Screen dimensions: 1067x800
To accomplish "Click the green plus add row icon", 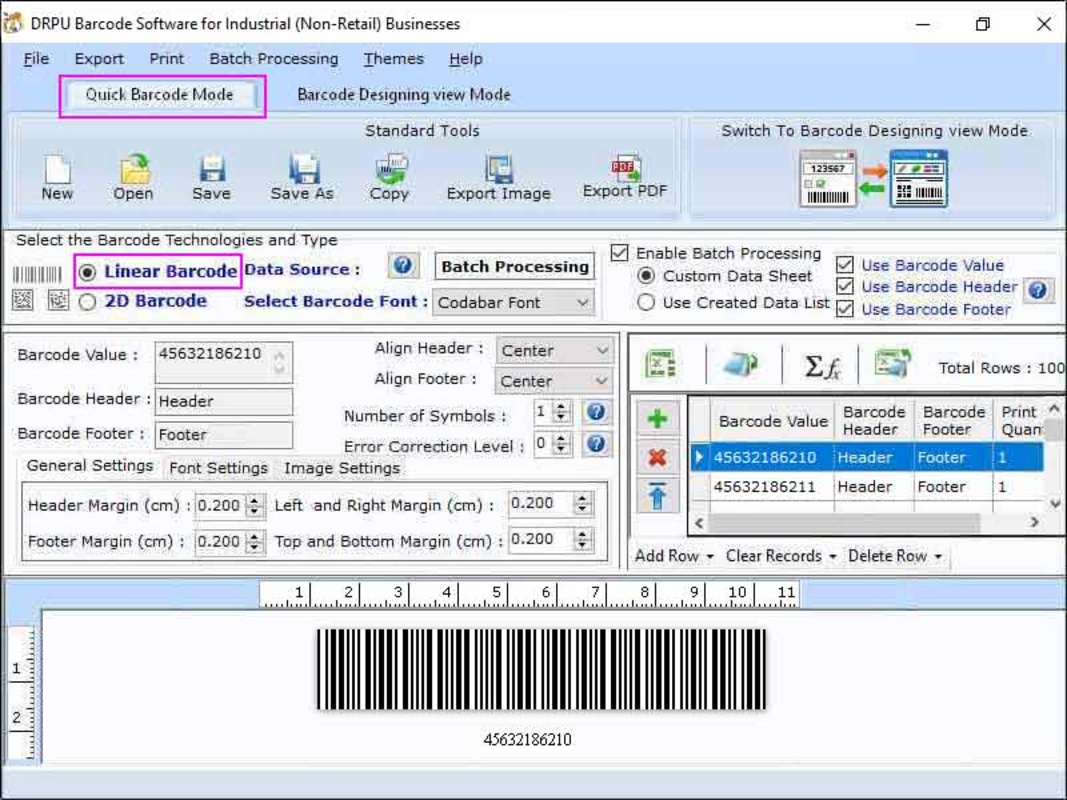I will (x=657, y=419).
